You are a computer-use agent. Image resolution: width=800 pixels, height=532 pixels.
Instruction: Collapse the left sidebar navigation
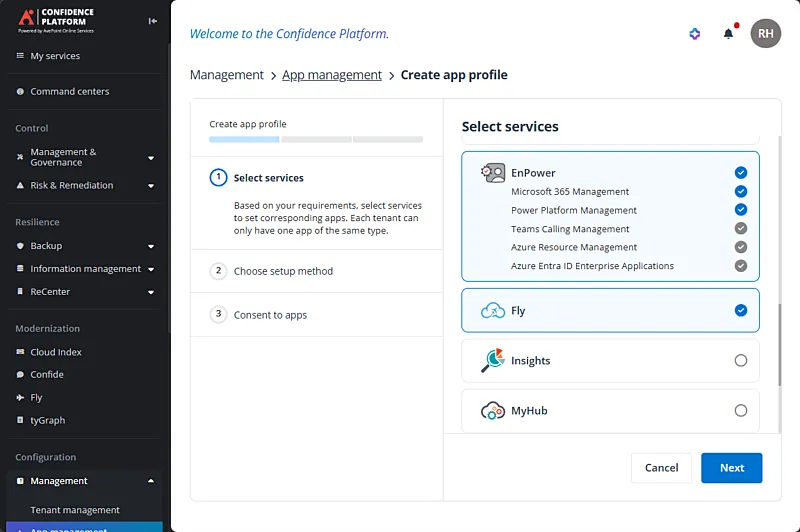pyautogui.click(x=152, y=20)
